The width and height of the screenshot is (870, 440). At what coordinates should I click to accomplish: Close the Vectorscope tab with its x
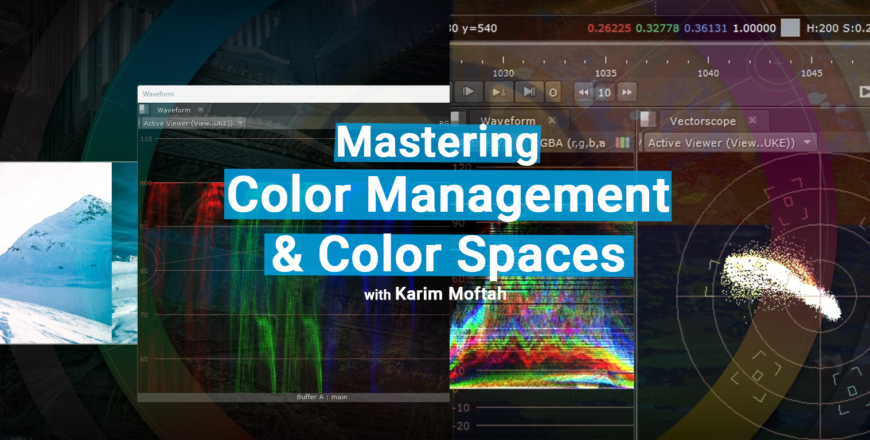point(752,120)
